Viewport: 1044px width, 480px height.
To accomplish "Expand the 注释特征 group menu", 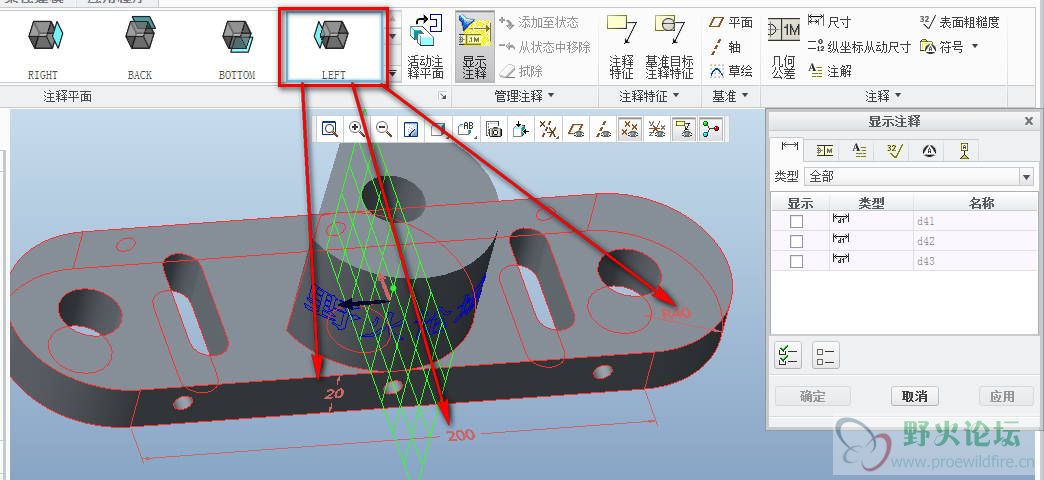I will coord(649,97).
